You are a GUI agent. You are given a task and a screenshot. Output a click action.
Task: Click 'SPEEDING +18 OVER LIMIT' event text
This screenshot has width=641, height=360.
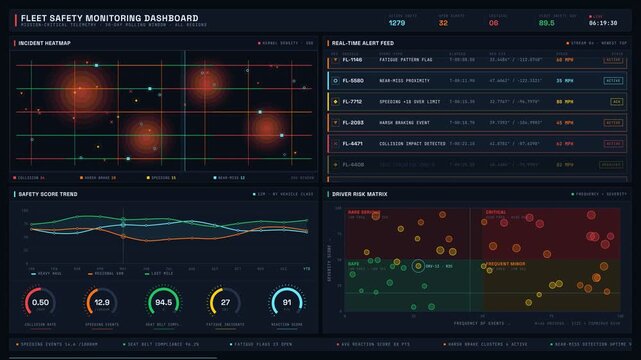410,102
